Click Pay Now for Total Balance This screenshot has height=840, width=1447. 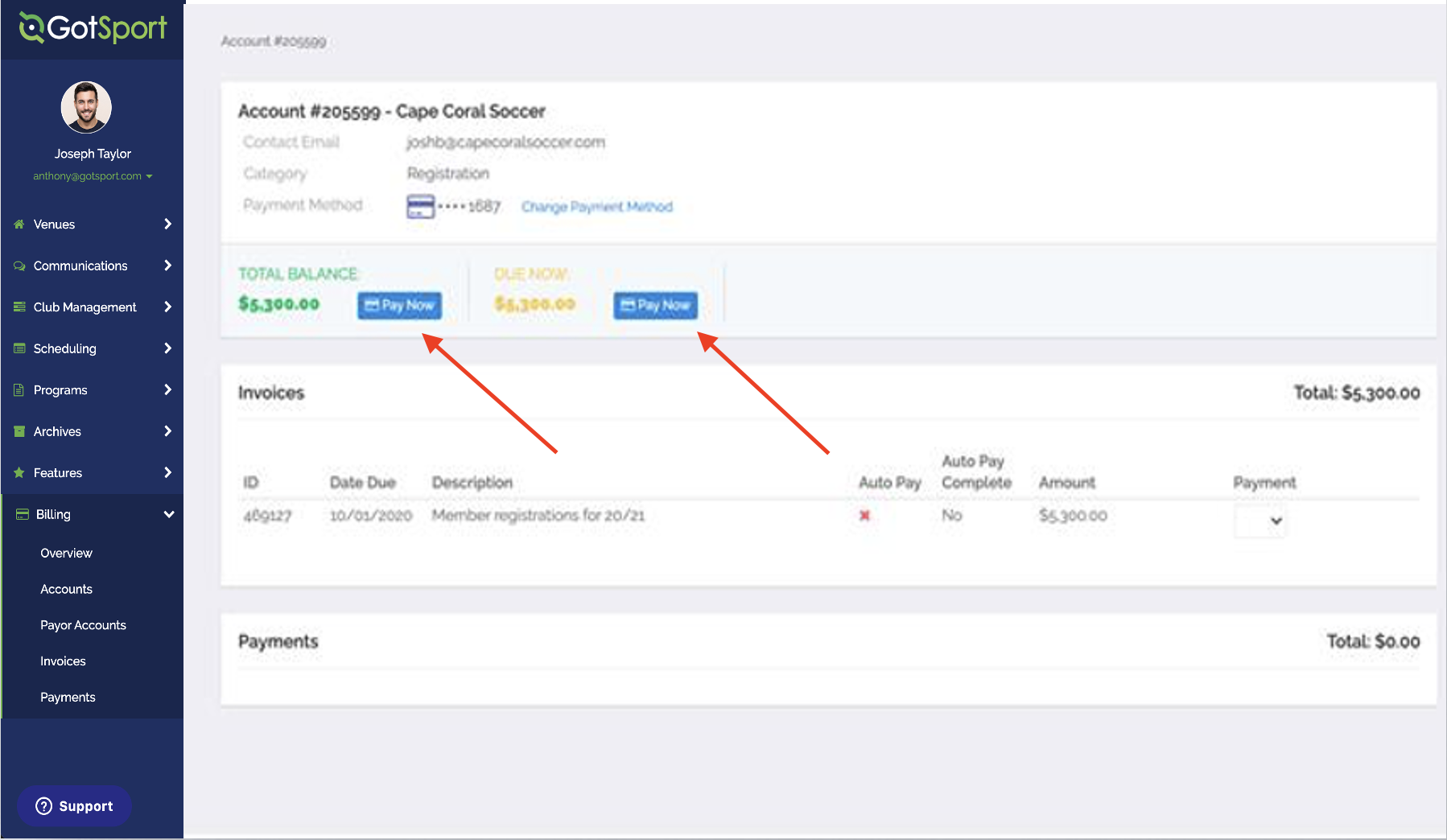(x=399, y=305)
